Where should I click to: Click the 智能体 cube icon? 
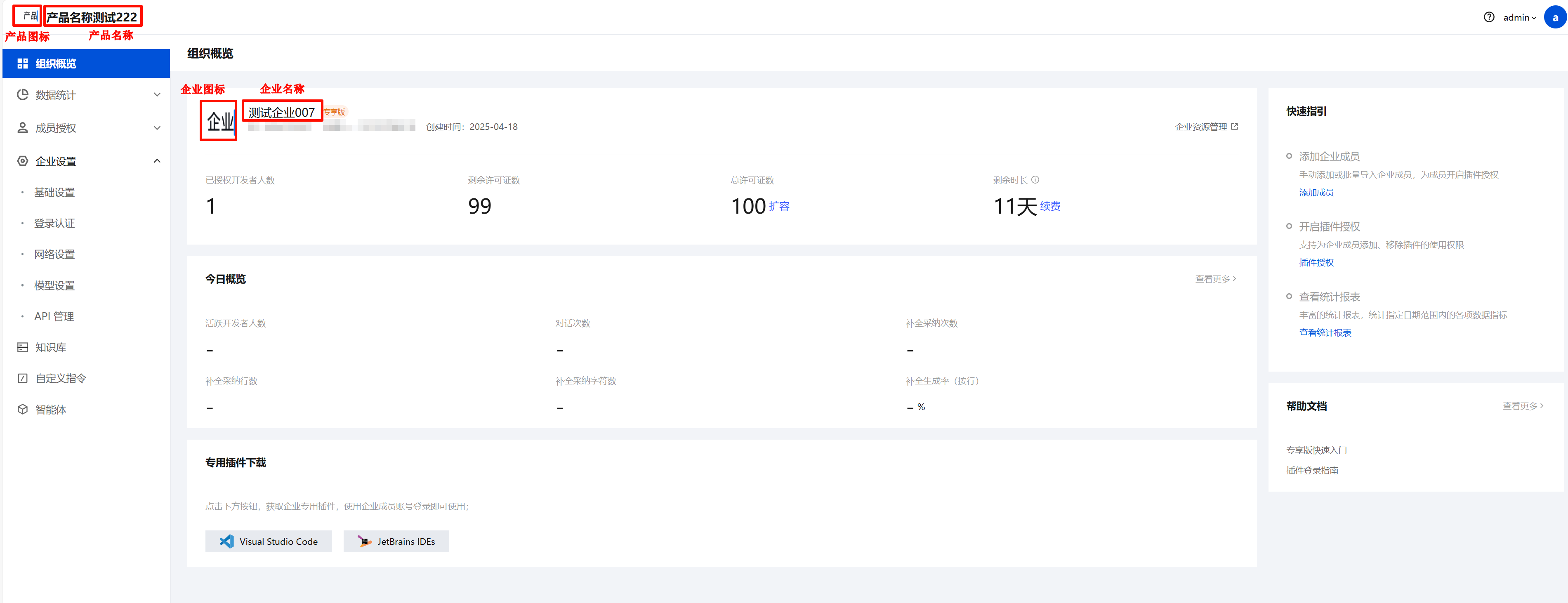pos(23,410)
